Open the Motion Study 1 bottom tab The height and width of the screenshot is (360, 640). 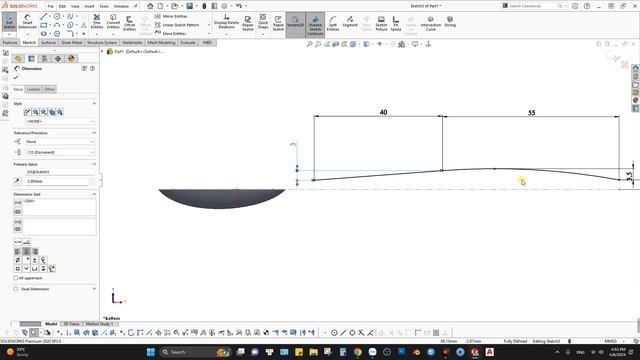[99, 324]
